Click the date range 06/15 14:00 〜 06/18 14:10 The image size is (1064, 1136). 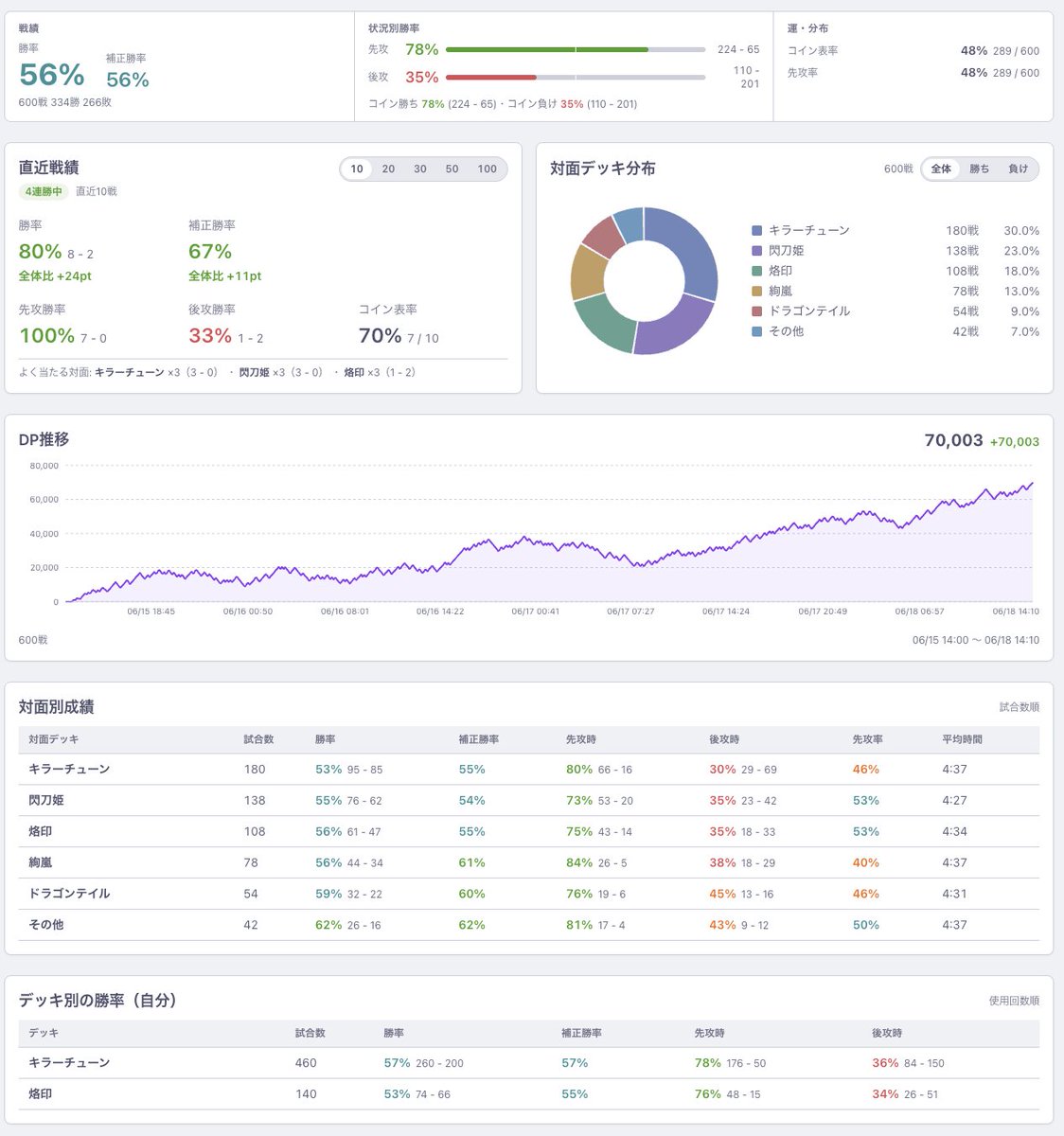point(976,640)
